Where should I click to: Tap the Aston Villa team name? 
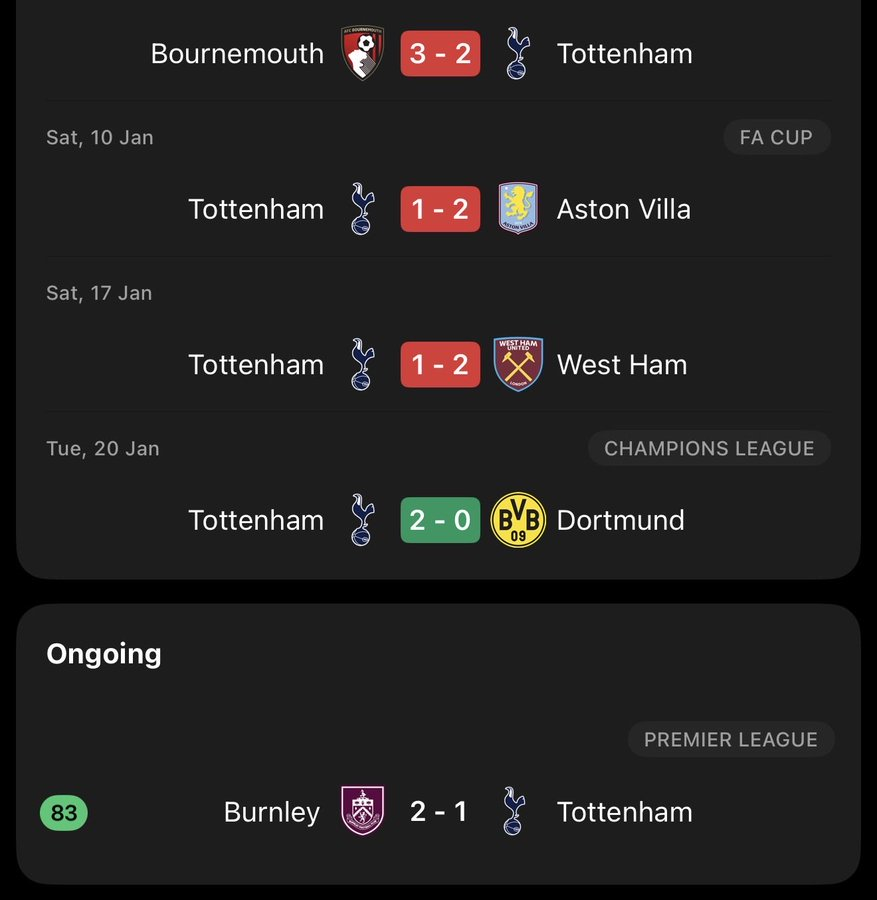[623, 209]
